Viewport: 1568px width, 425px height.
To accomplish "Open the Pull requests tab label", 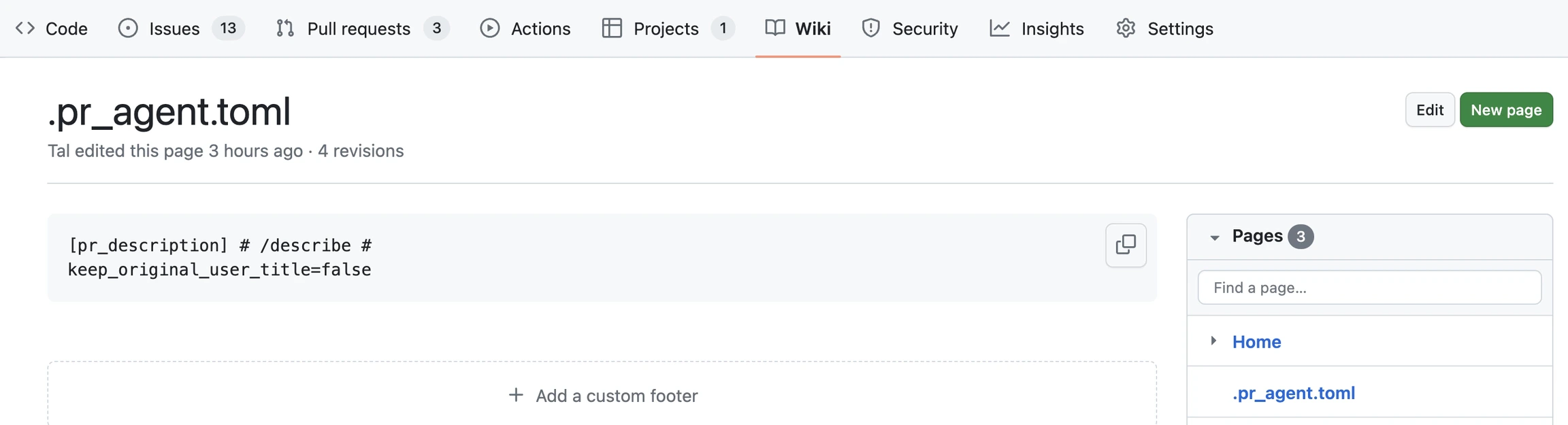I will [359, 29].
